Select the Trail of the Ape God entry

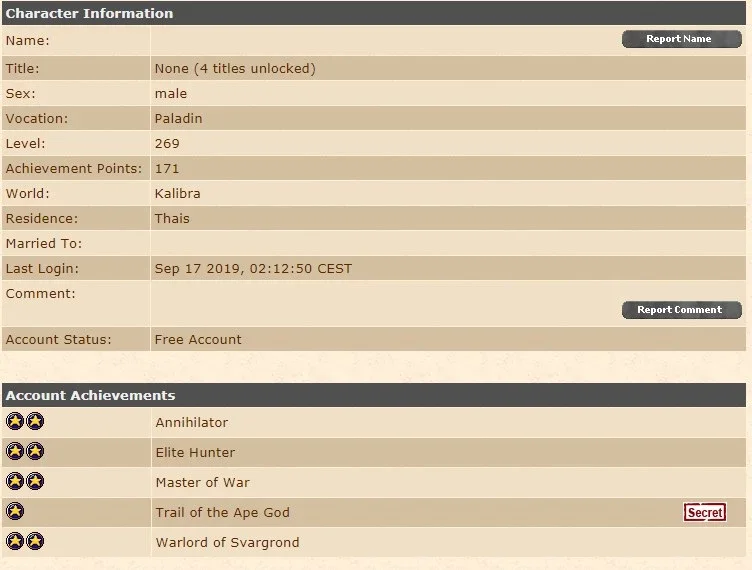pyautogui.click(x=223, y=512)
